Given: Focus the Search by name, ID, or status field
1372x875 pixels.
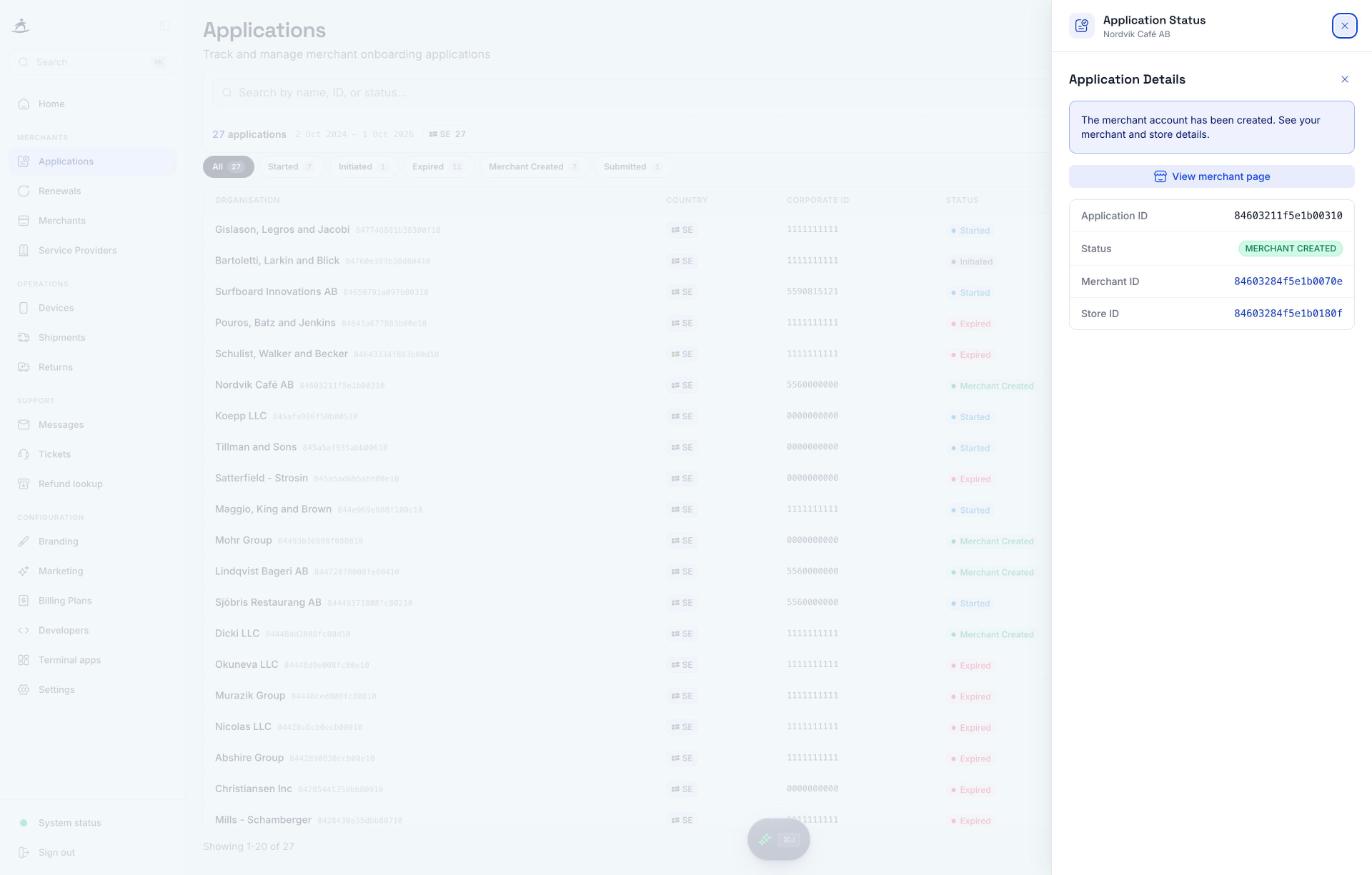Looking at the screenshot, I should click(630, 93).
